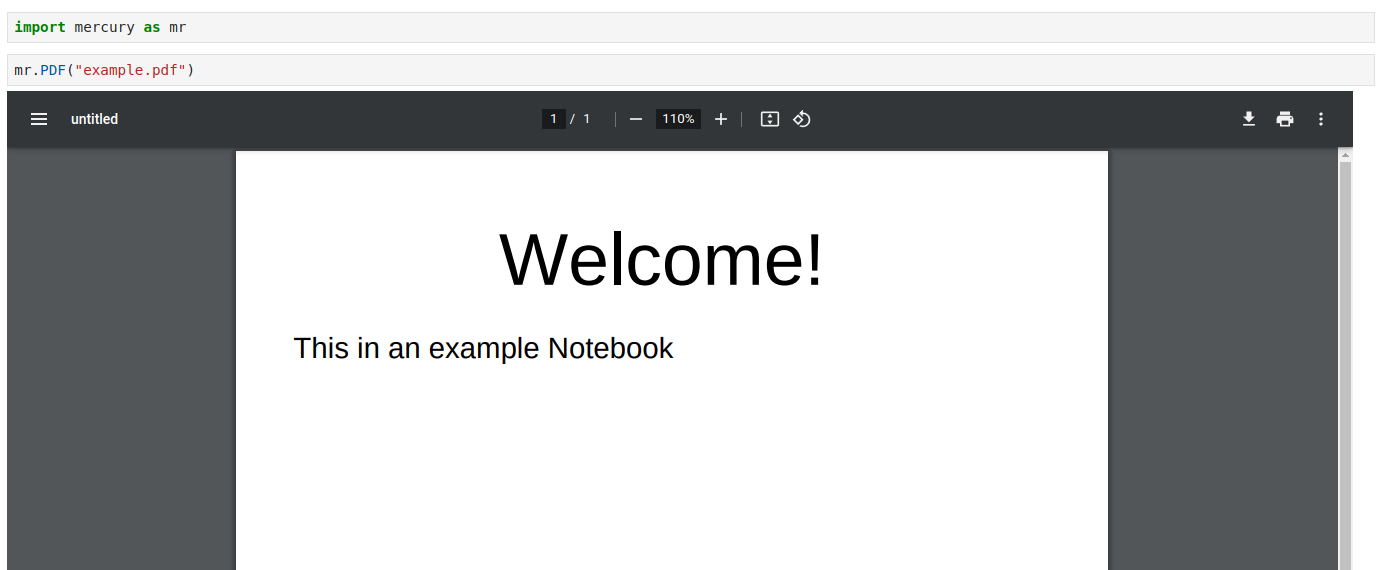Viewport: 1389px width, 570px height.
Task: Click the mr.PDF("example.pdf") code cell
Action: click(691, 70)
